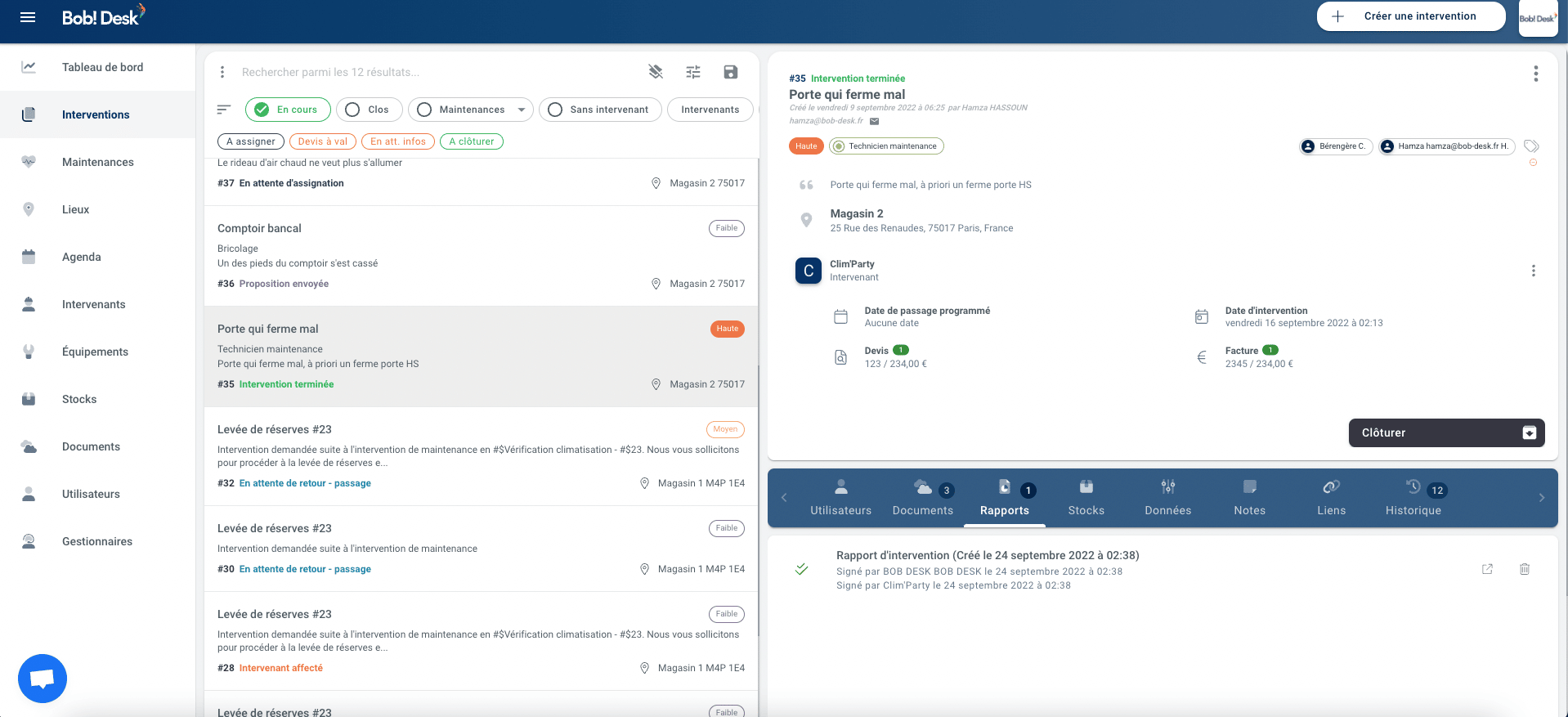Show next tabs with right chevron
1568x717 pixels.
coord(1542,498)
